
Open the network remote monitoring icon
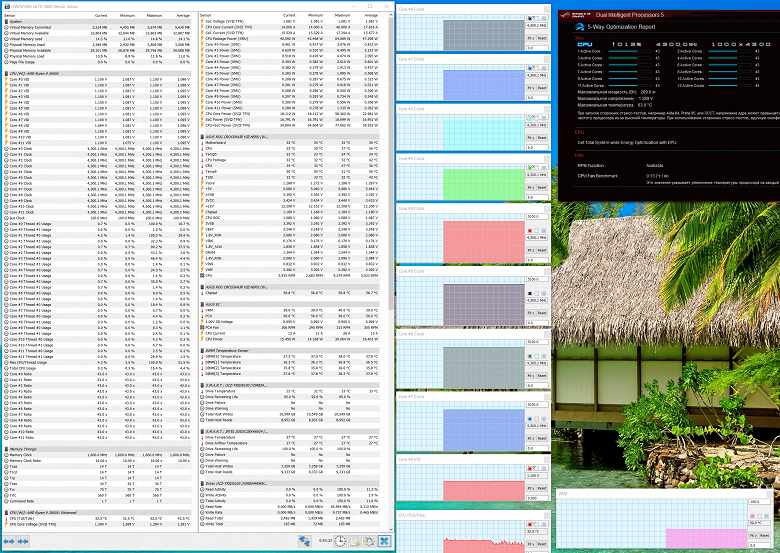304,541
